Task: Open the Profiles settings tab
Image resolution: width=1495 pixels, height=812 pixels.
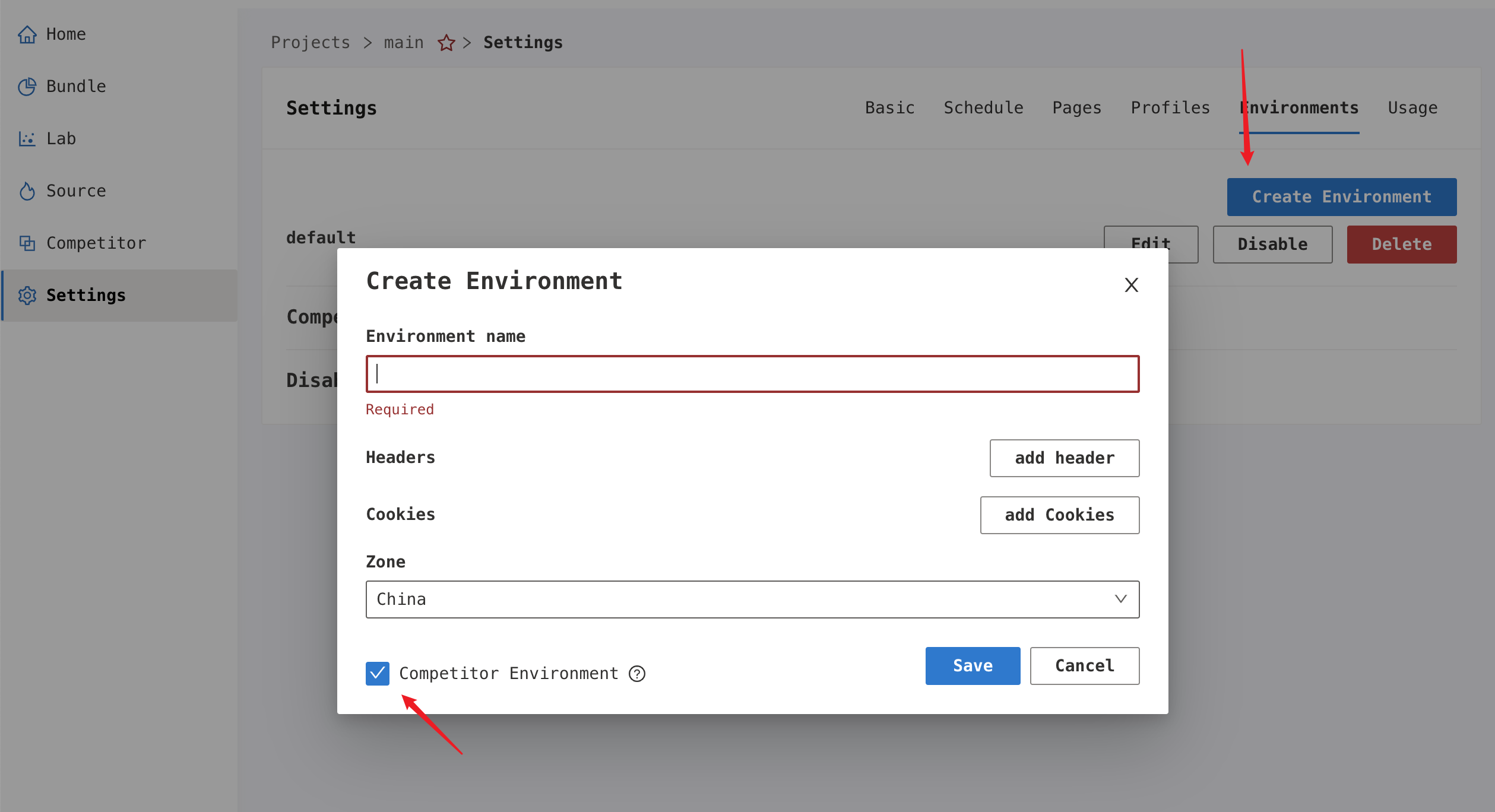Action: [1170, 108]
